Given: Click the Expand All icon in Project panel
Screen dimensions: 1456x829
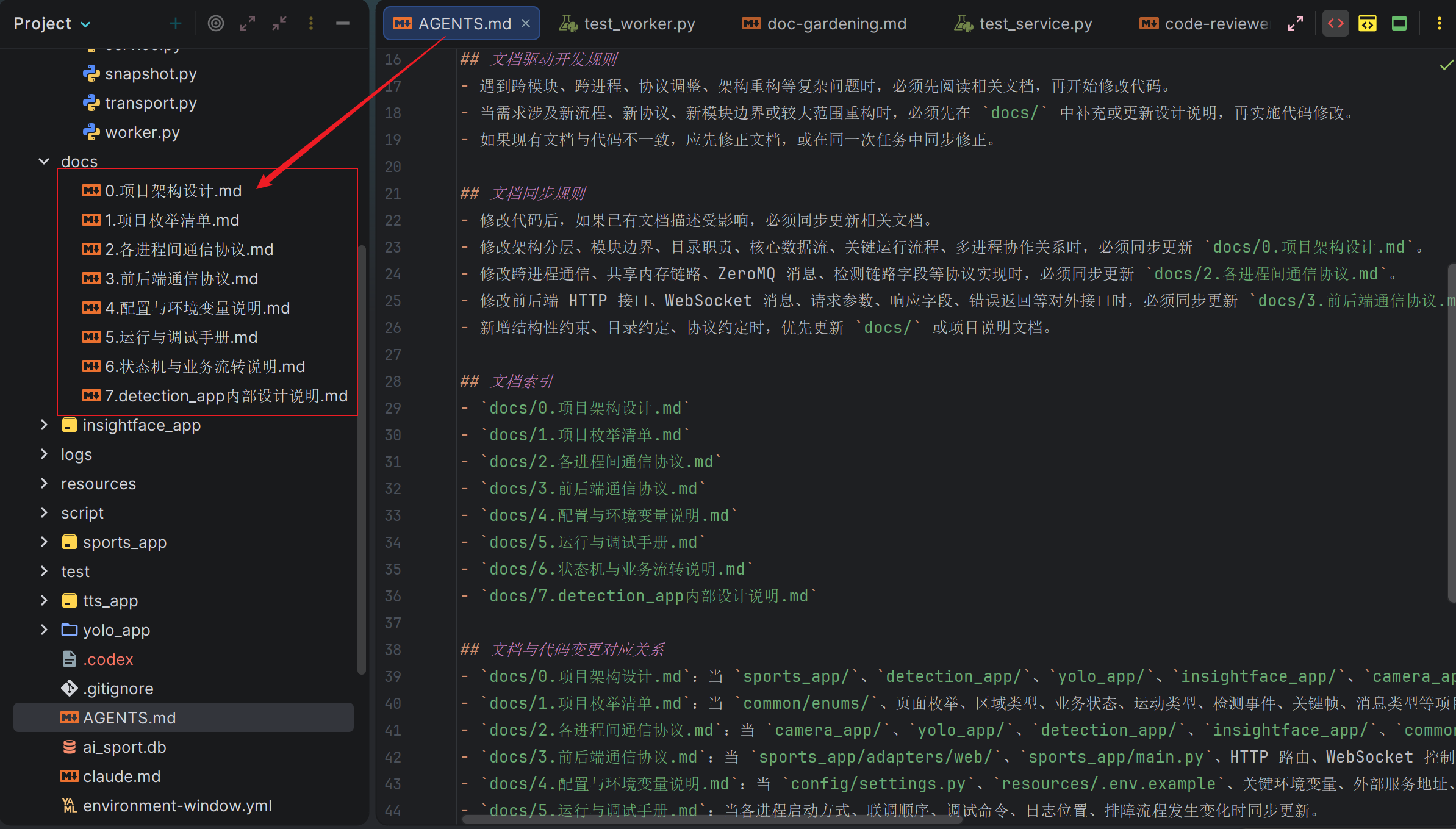Looking at the screenshot, I should (x=248, y=24).
